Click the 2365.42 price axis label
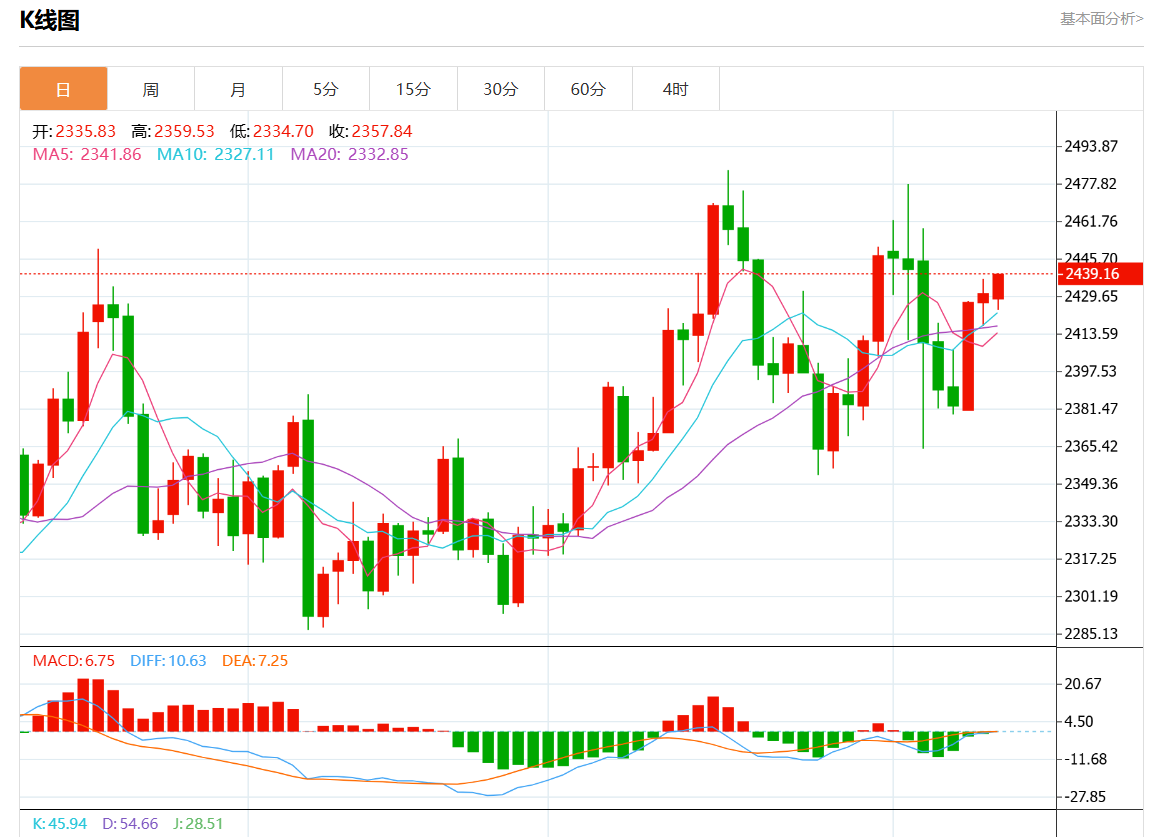This screenshot has width=1161, height=837. (x=1091, y=446)
